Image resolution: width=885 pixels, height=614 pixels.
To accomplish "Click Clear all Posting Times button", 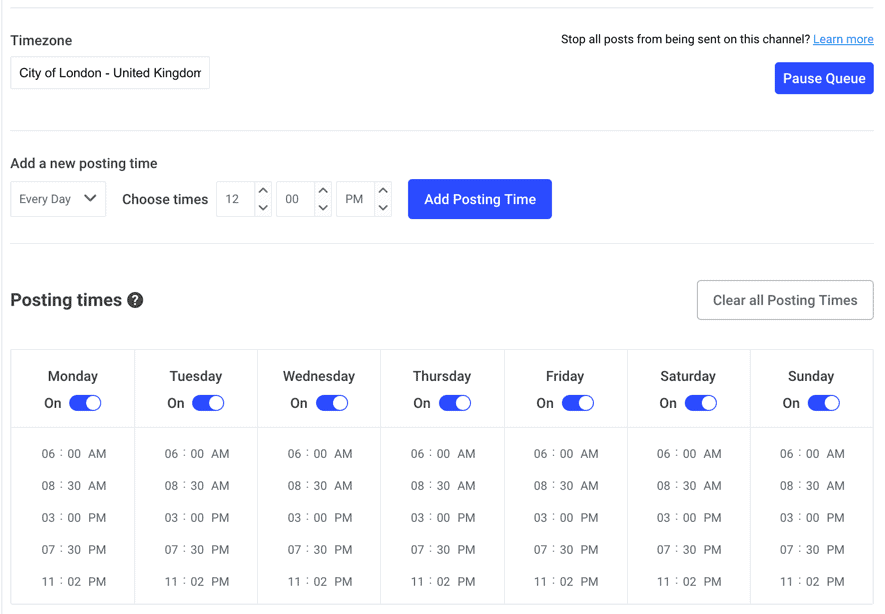I will (x=785, y=300).
